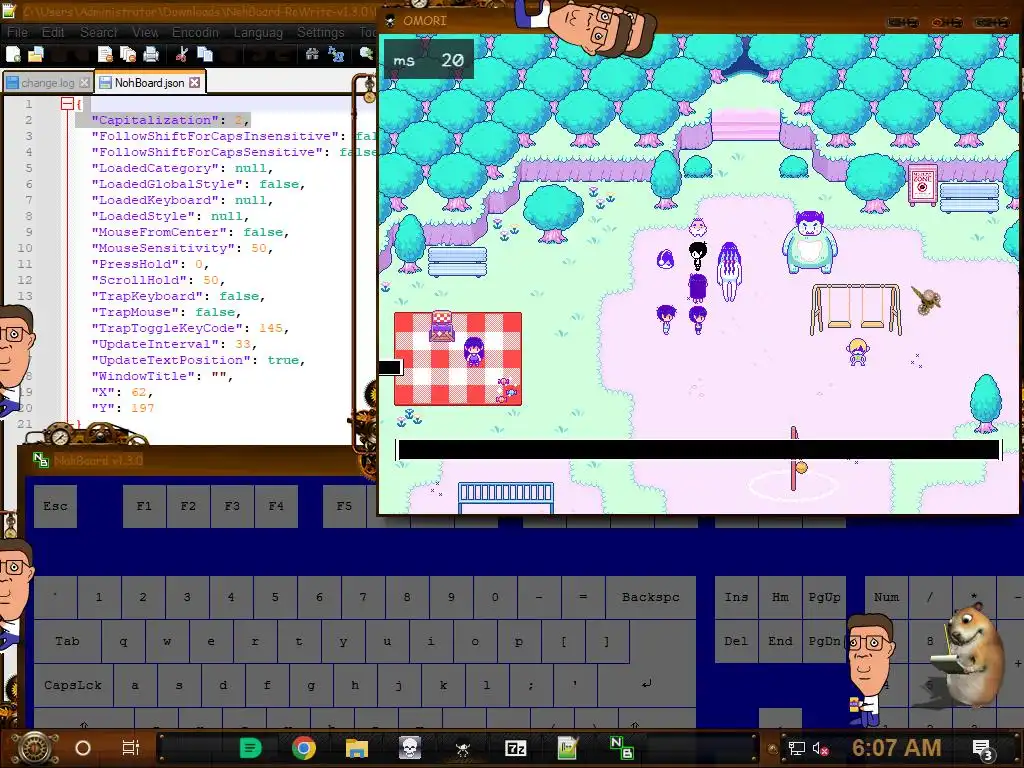
Task: Click the Open file folder icon
Action: (36, 55)
